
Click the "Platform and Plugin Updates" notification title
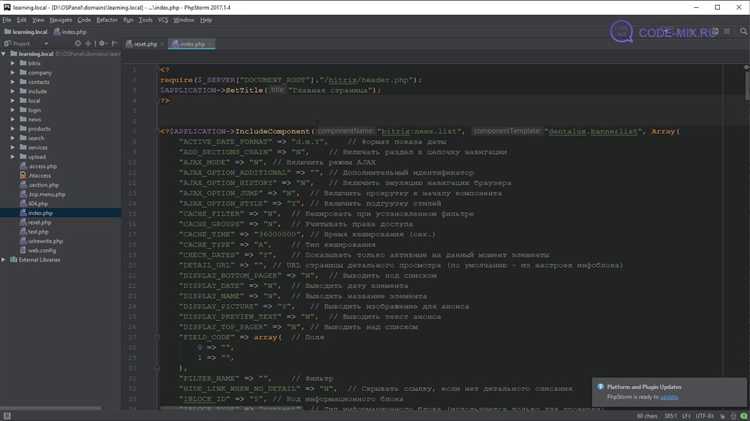[644, 387]
